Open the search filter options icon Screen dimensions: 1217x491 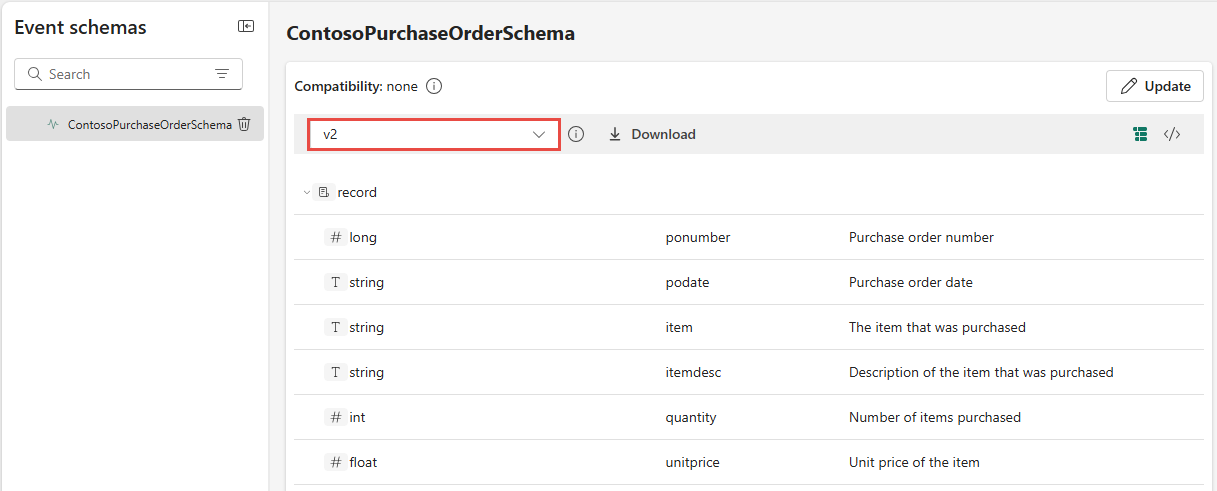[222, 74]
